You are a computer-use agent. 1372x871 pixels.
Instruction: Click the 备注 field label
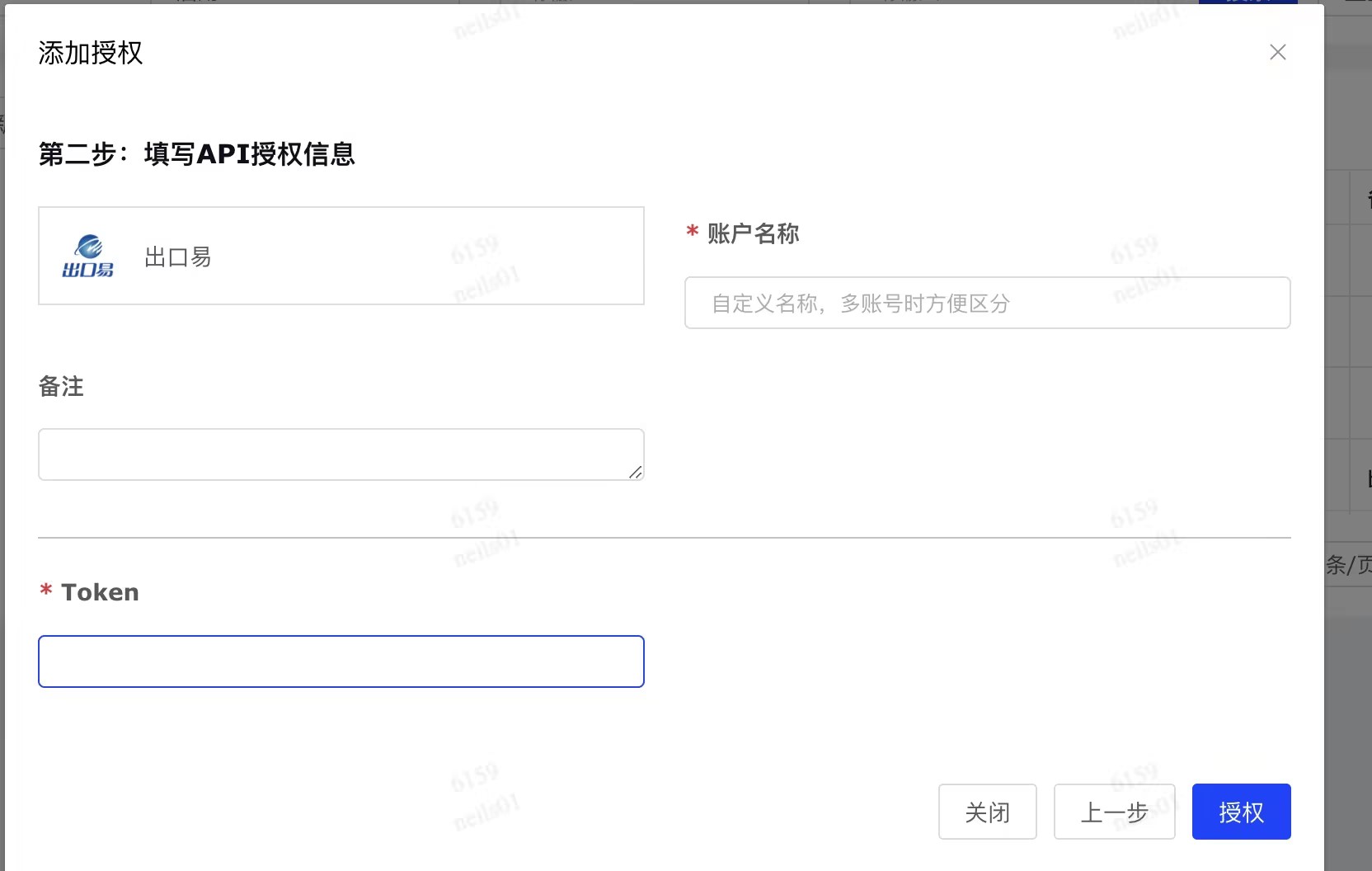pyautogui.click(x=60, y=387)
